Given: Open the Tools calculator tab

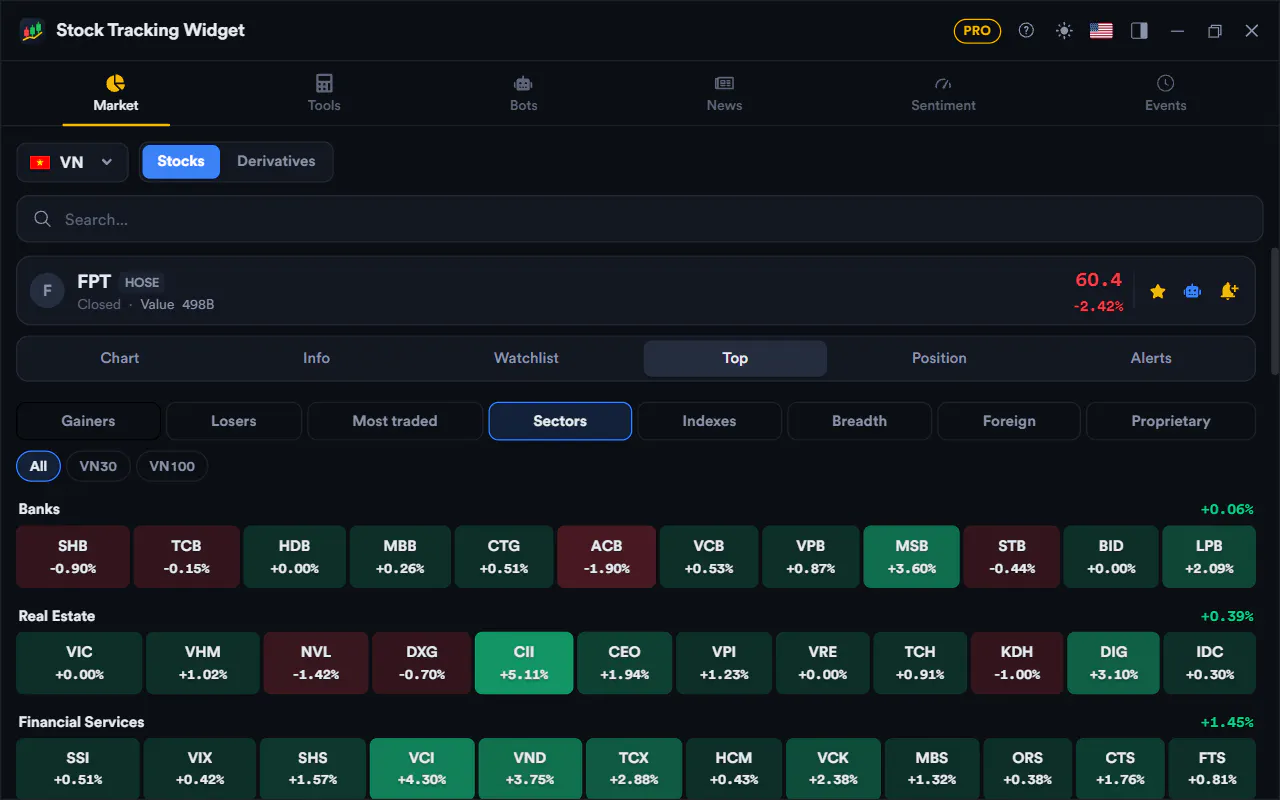Looking at the screenshot, I should point(324,93).
